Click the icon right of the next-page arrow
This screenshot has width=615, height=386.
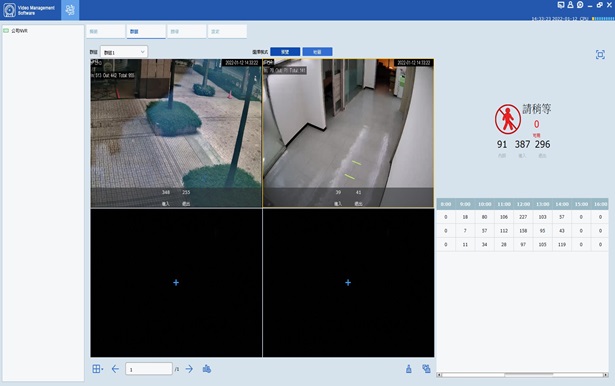coord(207,369)
